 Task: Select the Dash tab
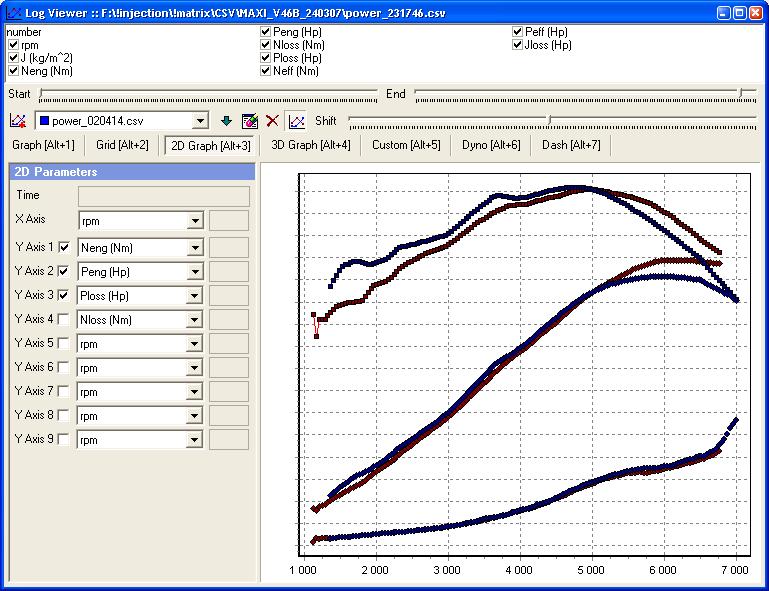(x=570, y=145)
